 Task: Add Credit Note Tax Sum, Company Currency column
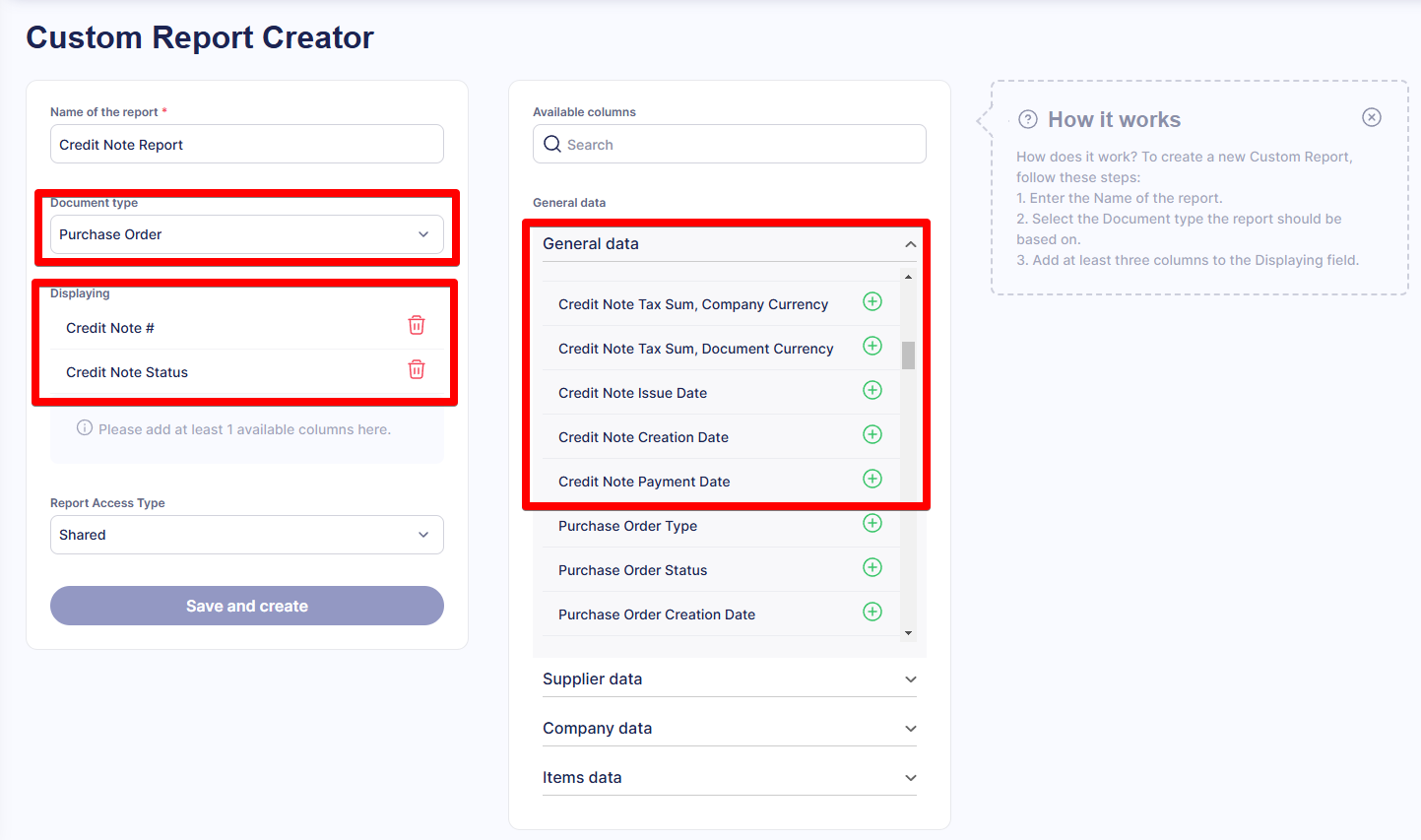tap(872, 301)
